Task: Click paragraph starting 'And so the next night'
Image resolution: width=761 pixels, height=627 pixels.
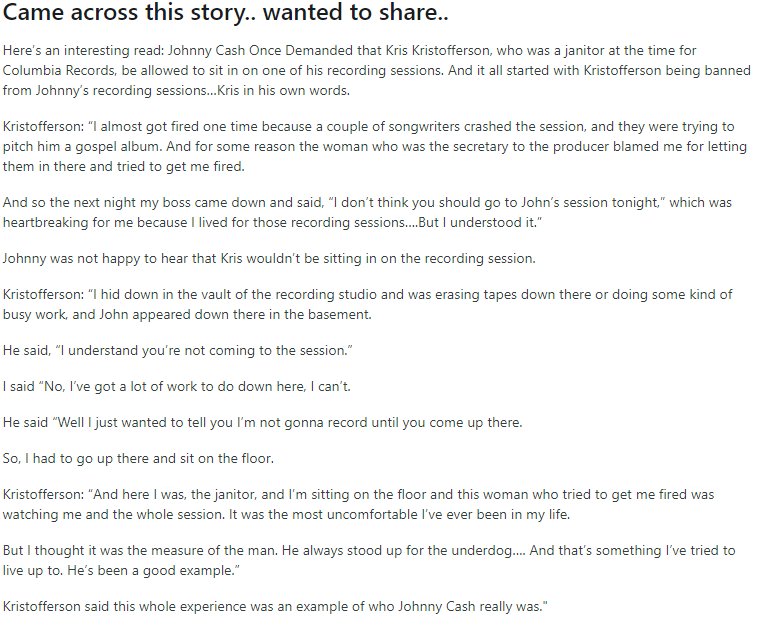Action: pos(367,213)
